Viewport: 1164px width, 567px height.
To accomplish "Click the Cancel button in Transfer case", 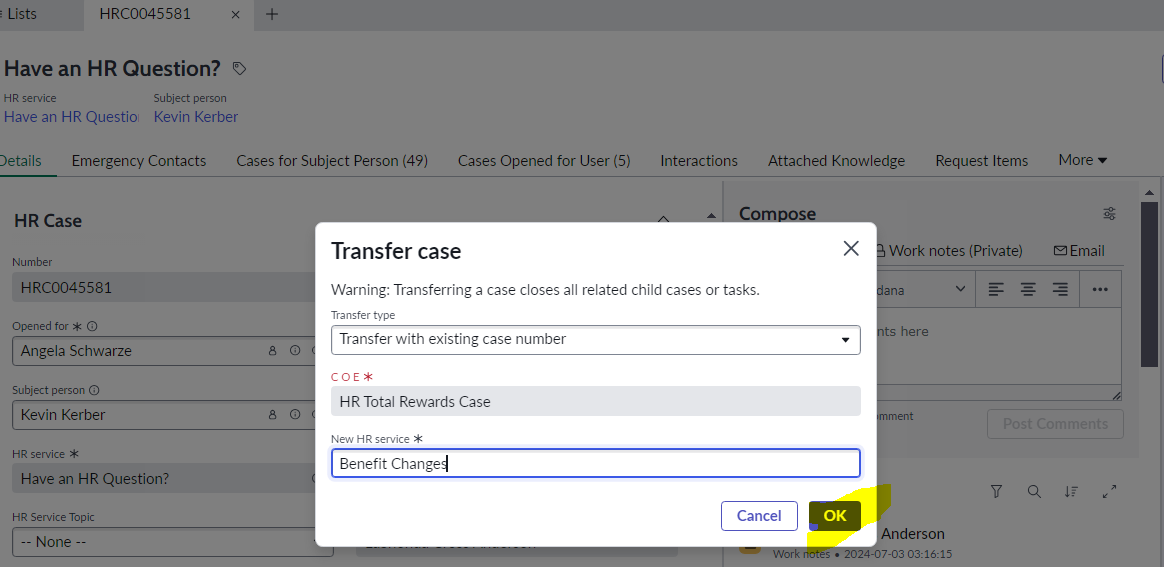I will [759, 516].
